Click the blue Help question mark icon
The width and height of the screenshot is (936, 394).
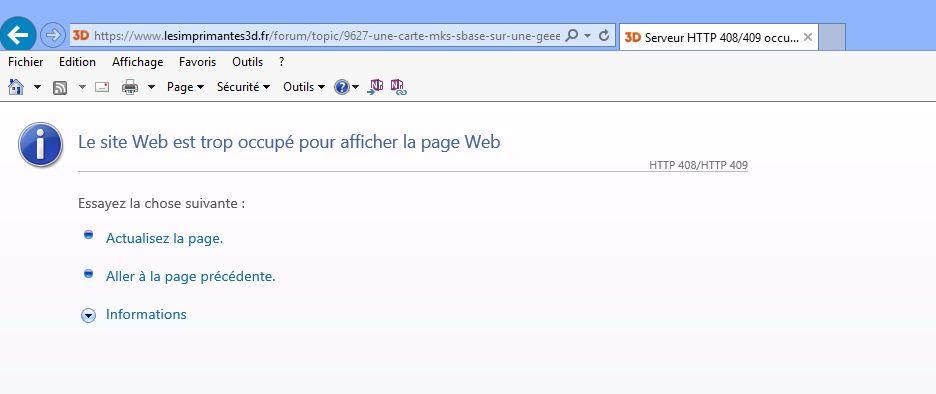point(341,87)
